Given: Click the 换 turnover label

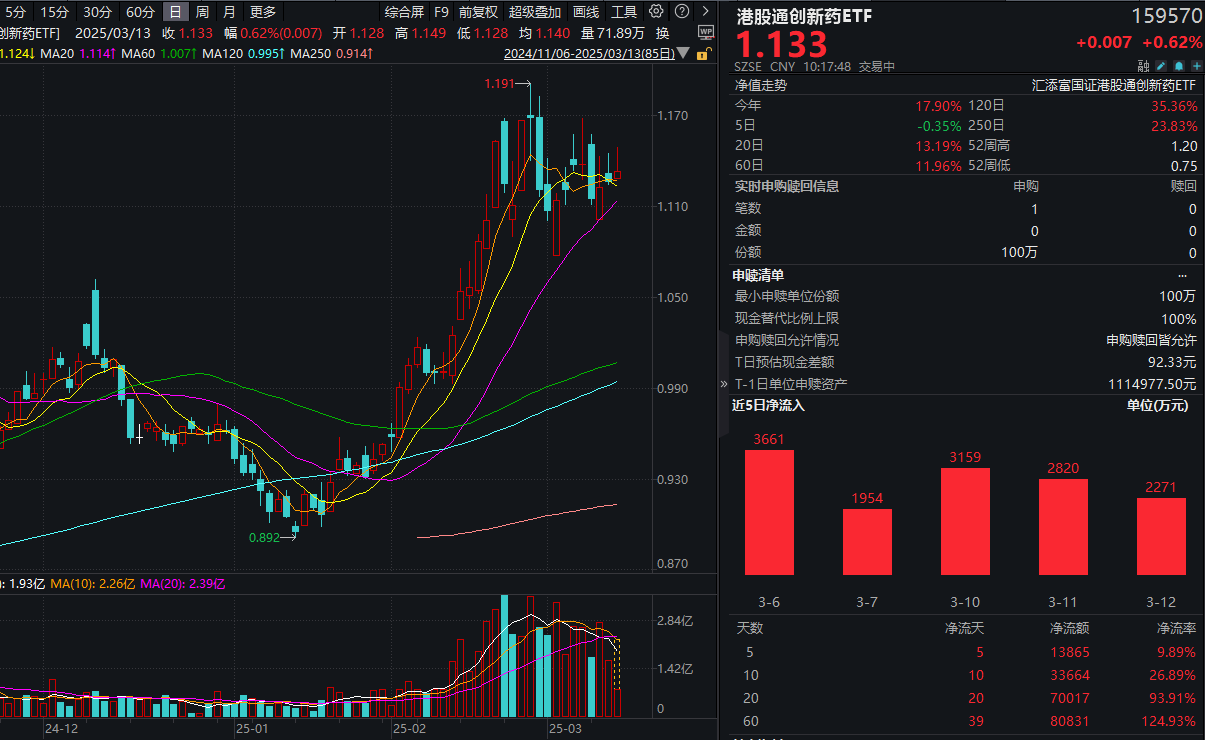Looking at the screenshot, I should [662, 33].
